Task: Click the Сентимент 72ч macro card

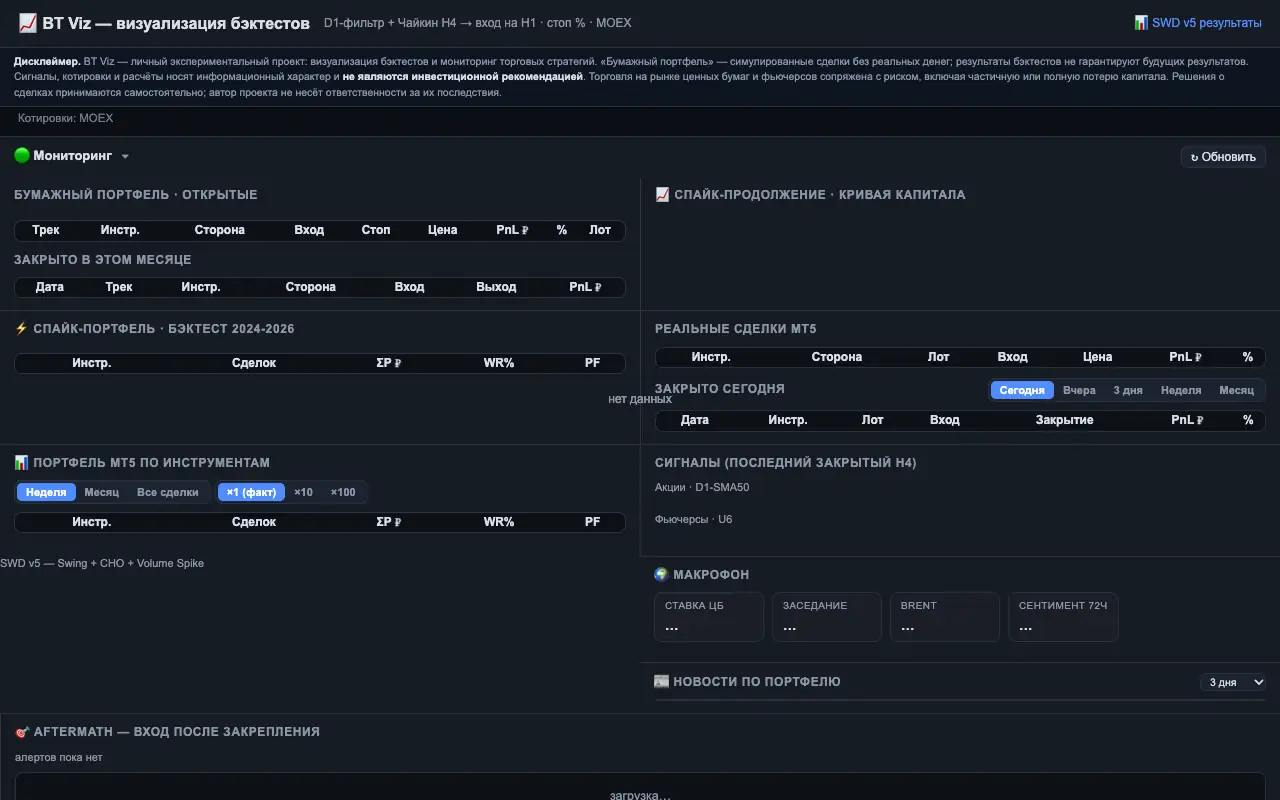Action: tap(1062, 617)
